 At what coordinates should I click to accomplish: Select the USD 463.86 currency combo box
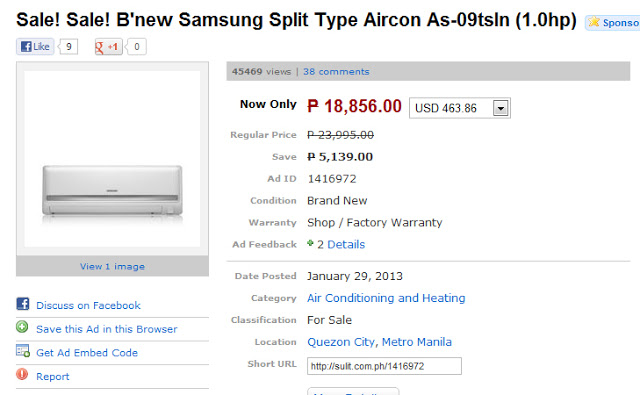click(x=460, y=108)
